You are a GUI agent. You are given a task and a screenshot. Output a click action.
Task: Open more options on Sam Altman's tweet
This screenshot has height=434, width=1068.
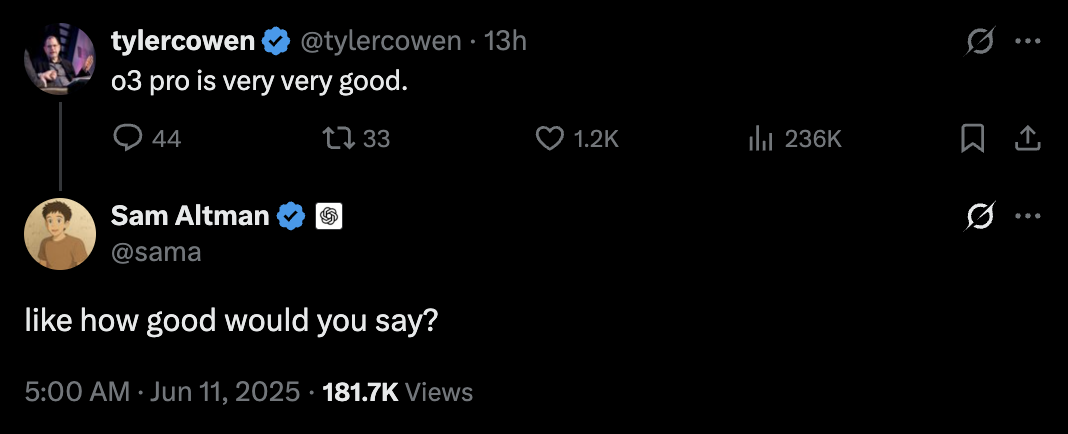(x=1028, y=217)
